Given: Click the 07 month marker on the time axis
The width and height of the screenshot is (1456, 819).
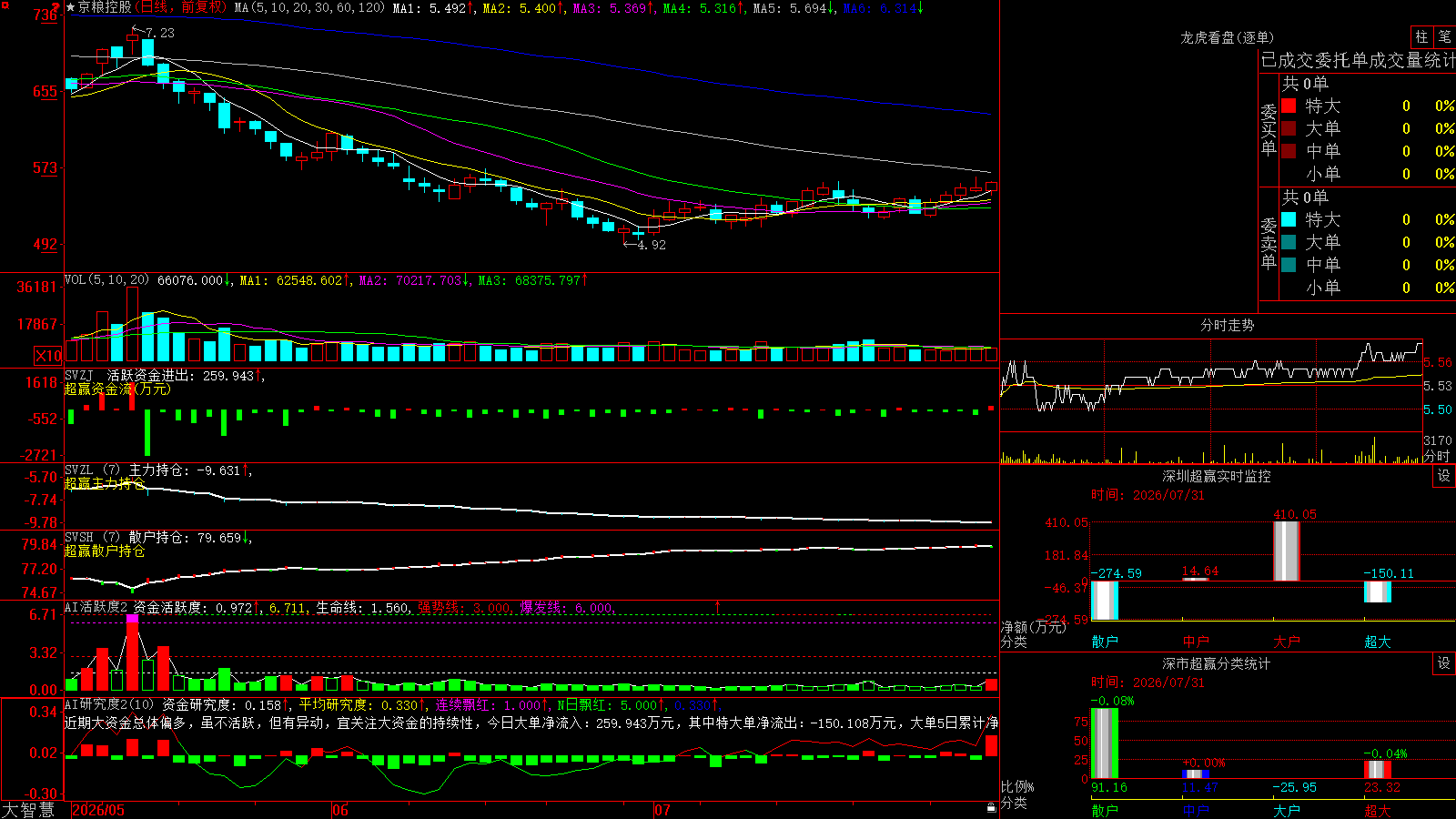Looking at the screenshot, I should click(x=662, y=810).
